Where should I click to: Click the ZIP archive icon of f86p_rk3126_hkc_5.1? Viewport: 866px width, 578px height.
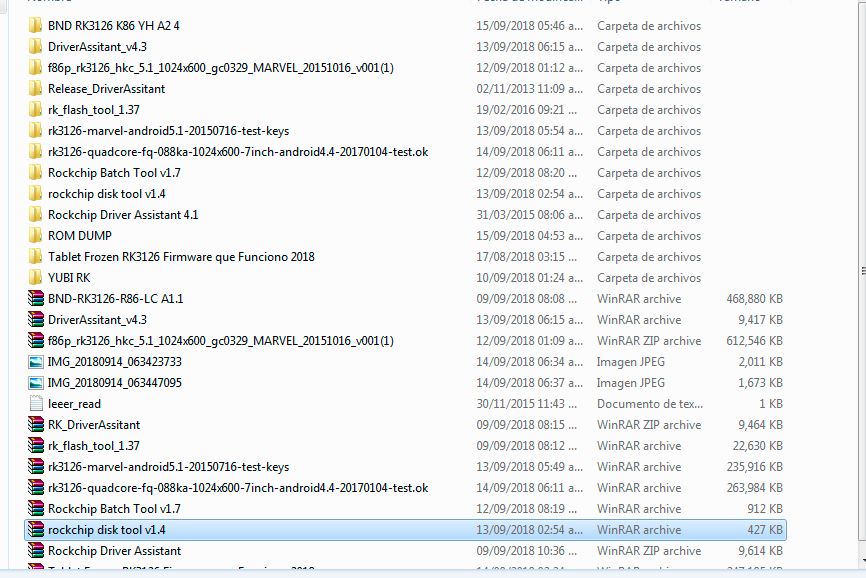(x=36, y=340)
